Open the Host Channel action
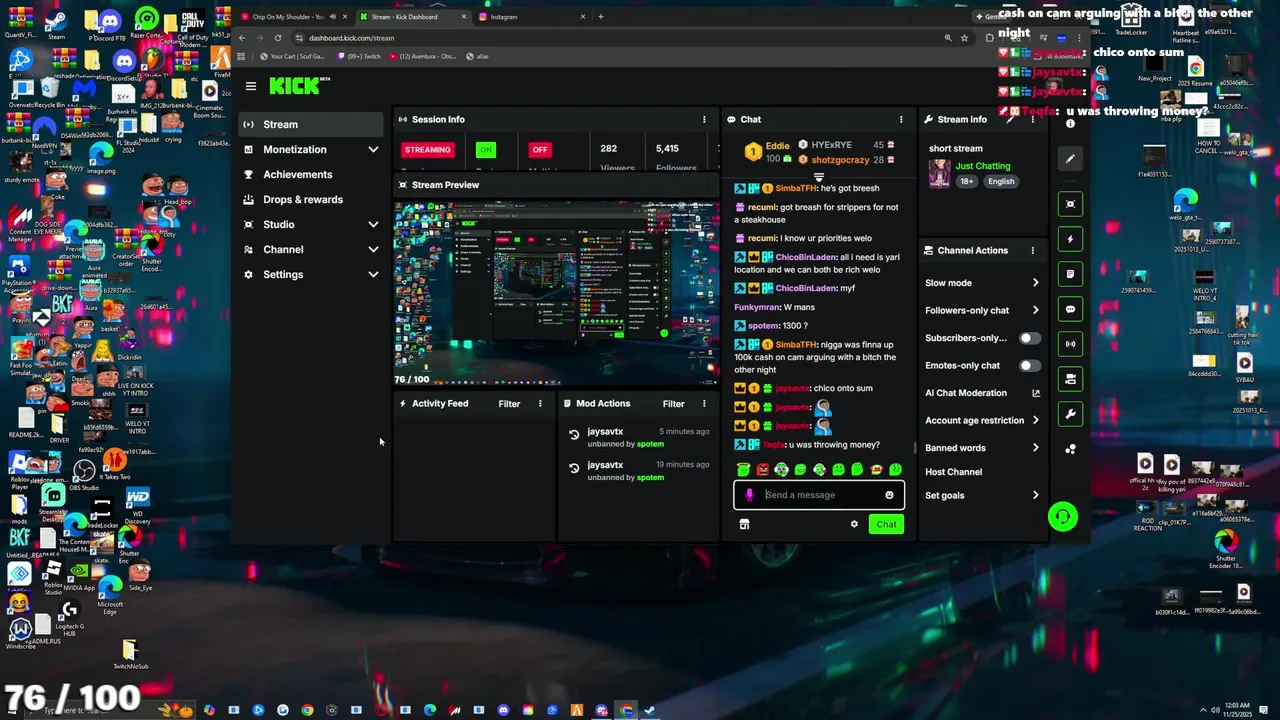This screenshot has height=720, width=1280. [x=953, y=472]
